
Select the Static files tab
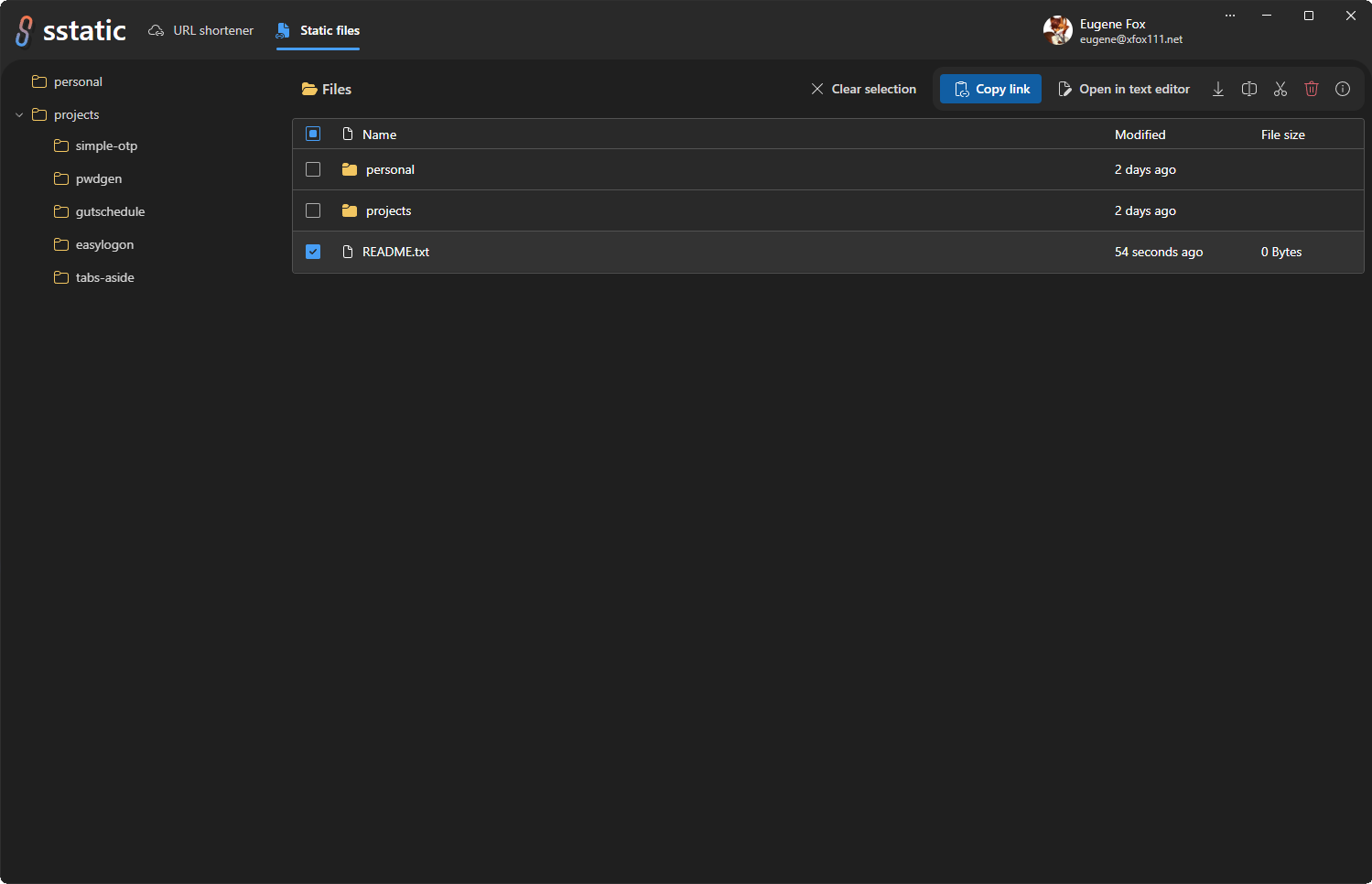tap(319, 30)
